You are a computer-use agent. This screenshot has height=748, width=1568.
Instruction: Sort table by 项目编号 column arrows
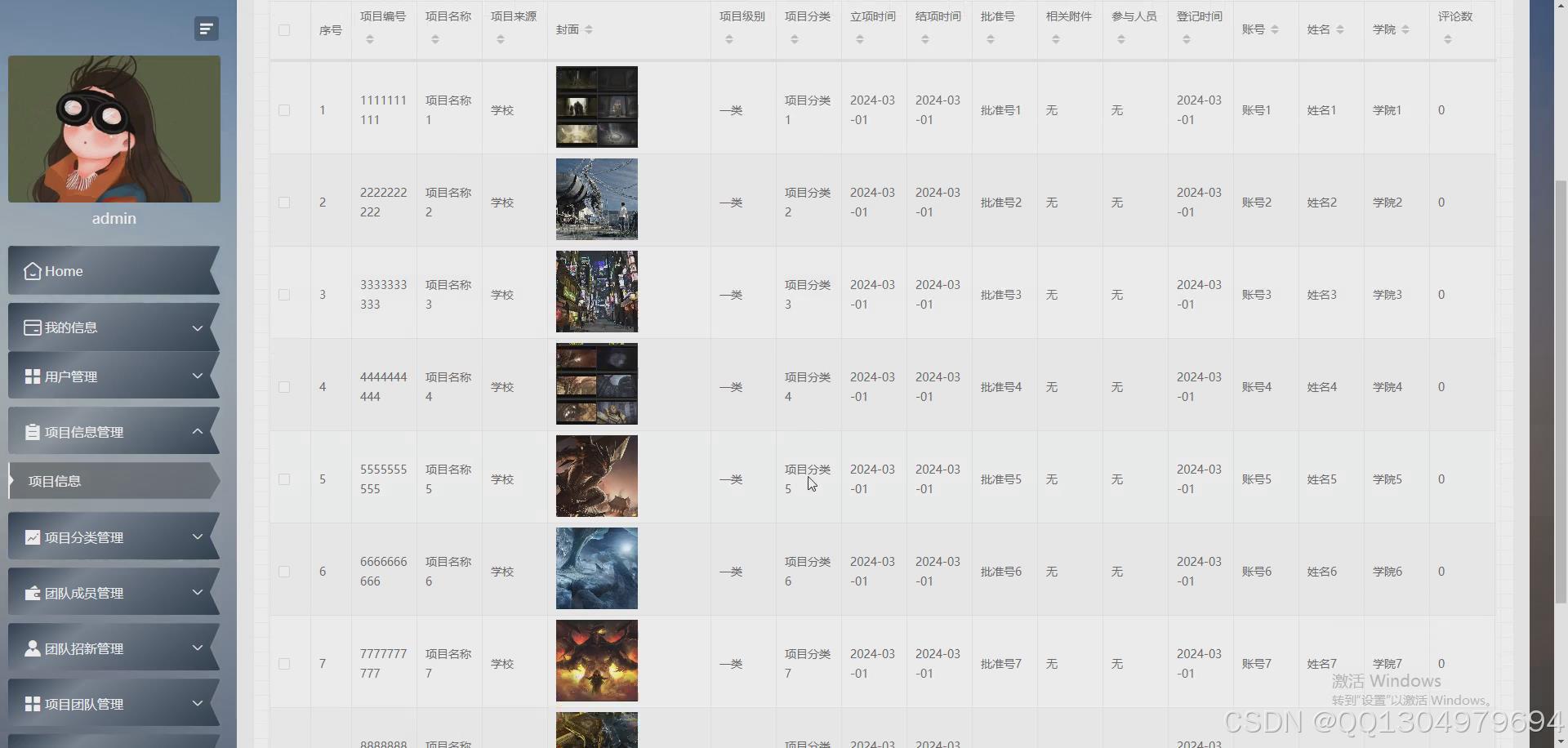[370, 39]
